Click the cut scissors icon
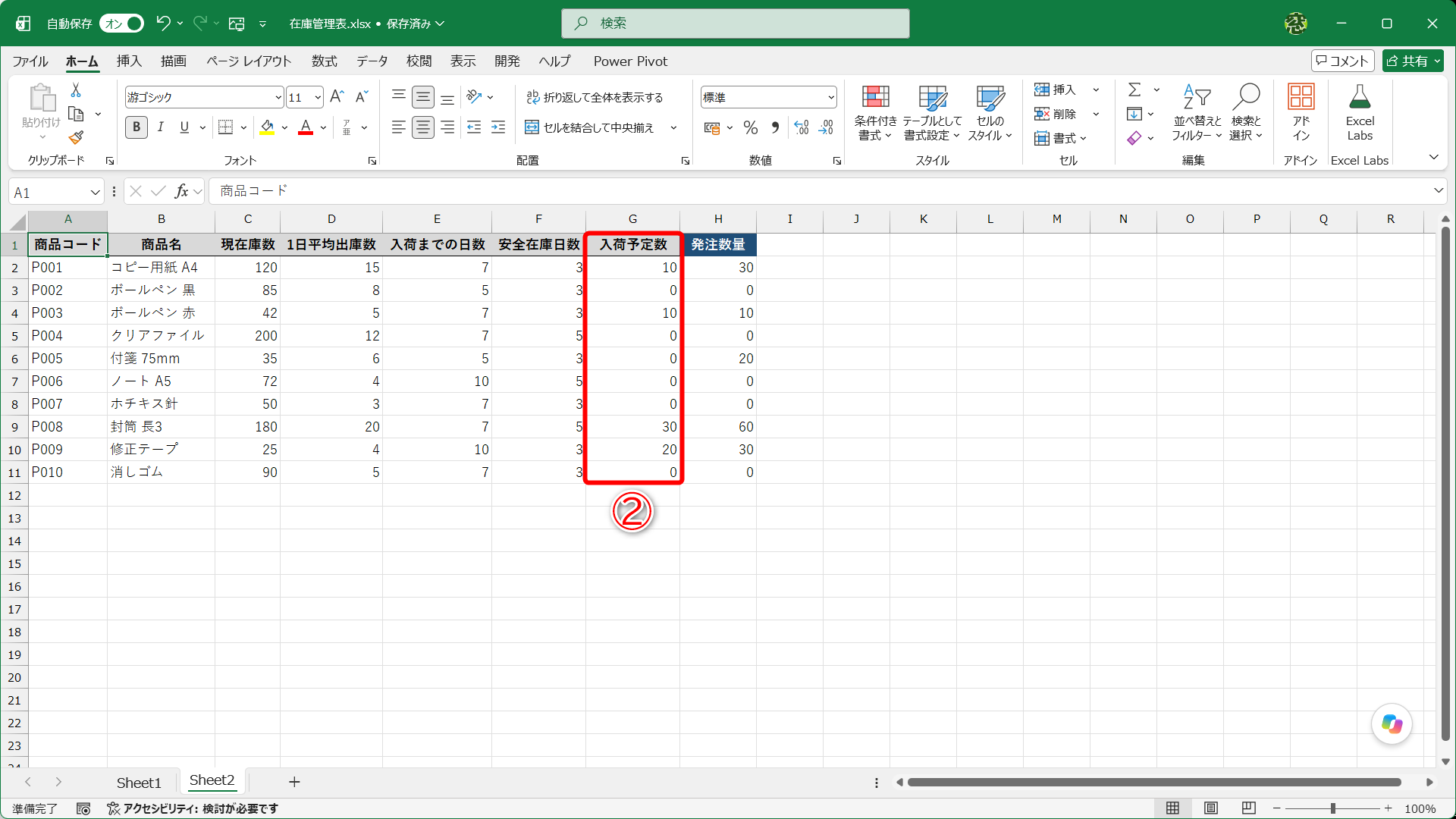The width and height of the screenshot is (1456, 819). point(76,90)
